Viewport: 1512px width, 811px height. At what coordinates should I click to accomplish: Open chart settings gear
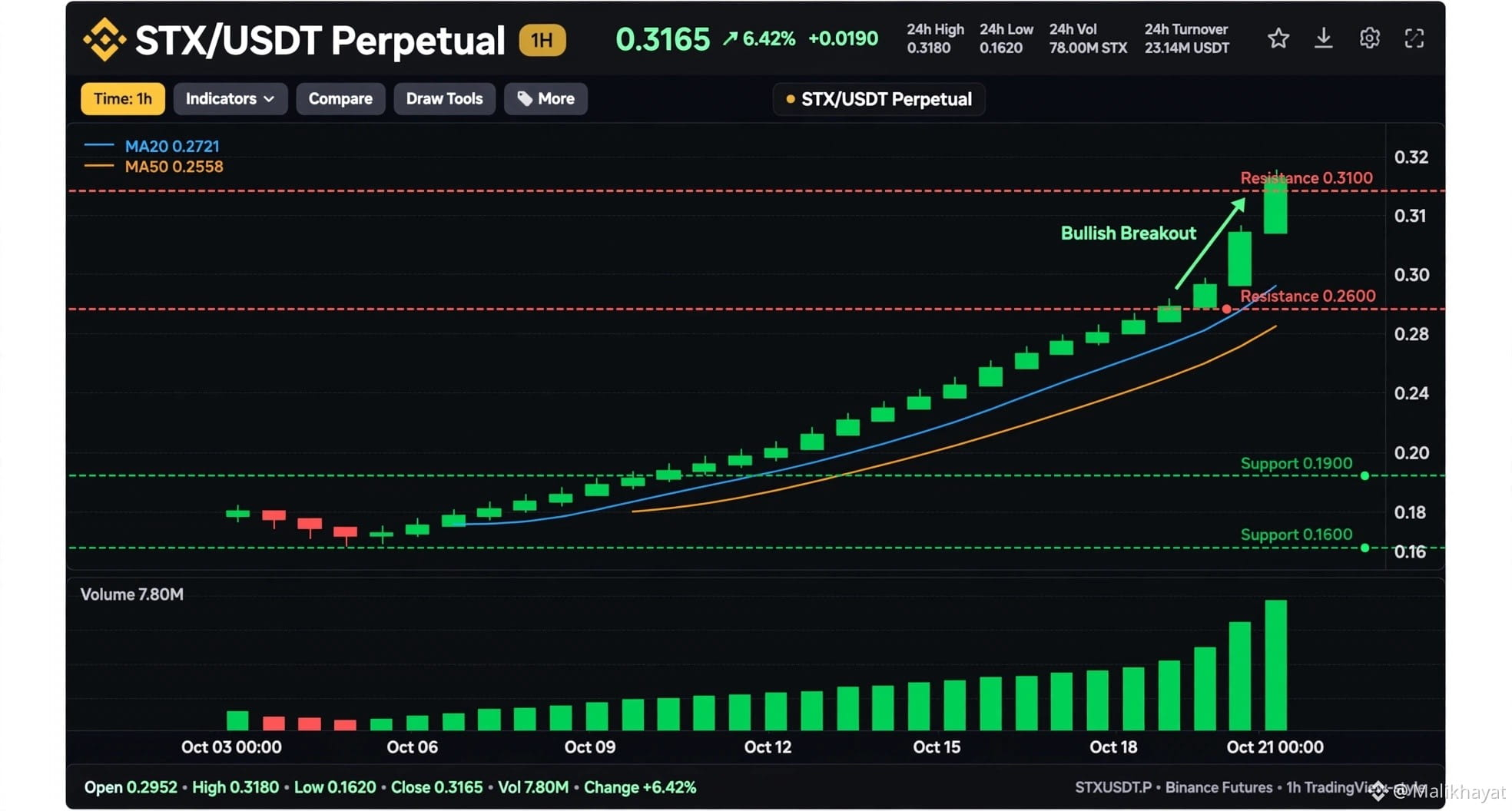pos(1369,38)
